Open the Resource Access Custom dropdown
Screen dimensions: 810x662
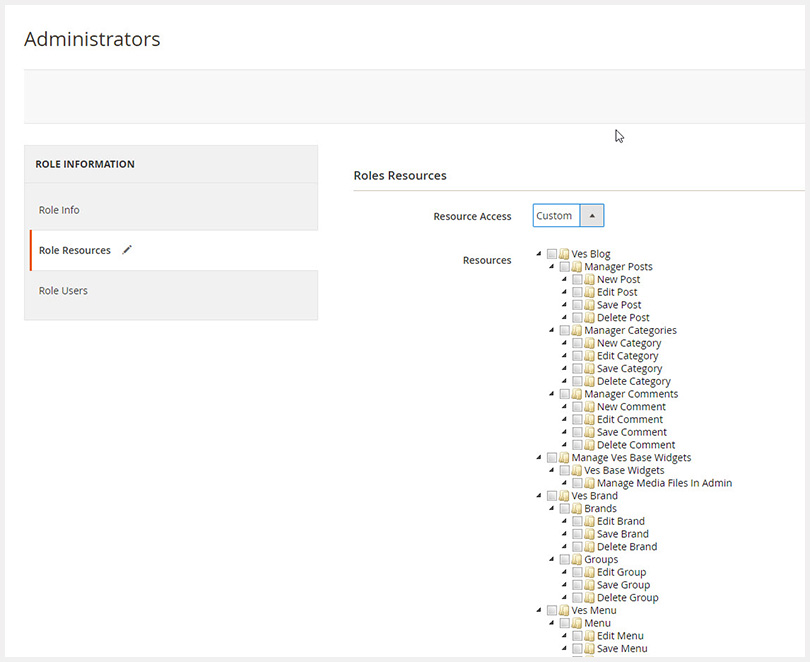(x=568, y=215)
